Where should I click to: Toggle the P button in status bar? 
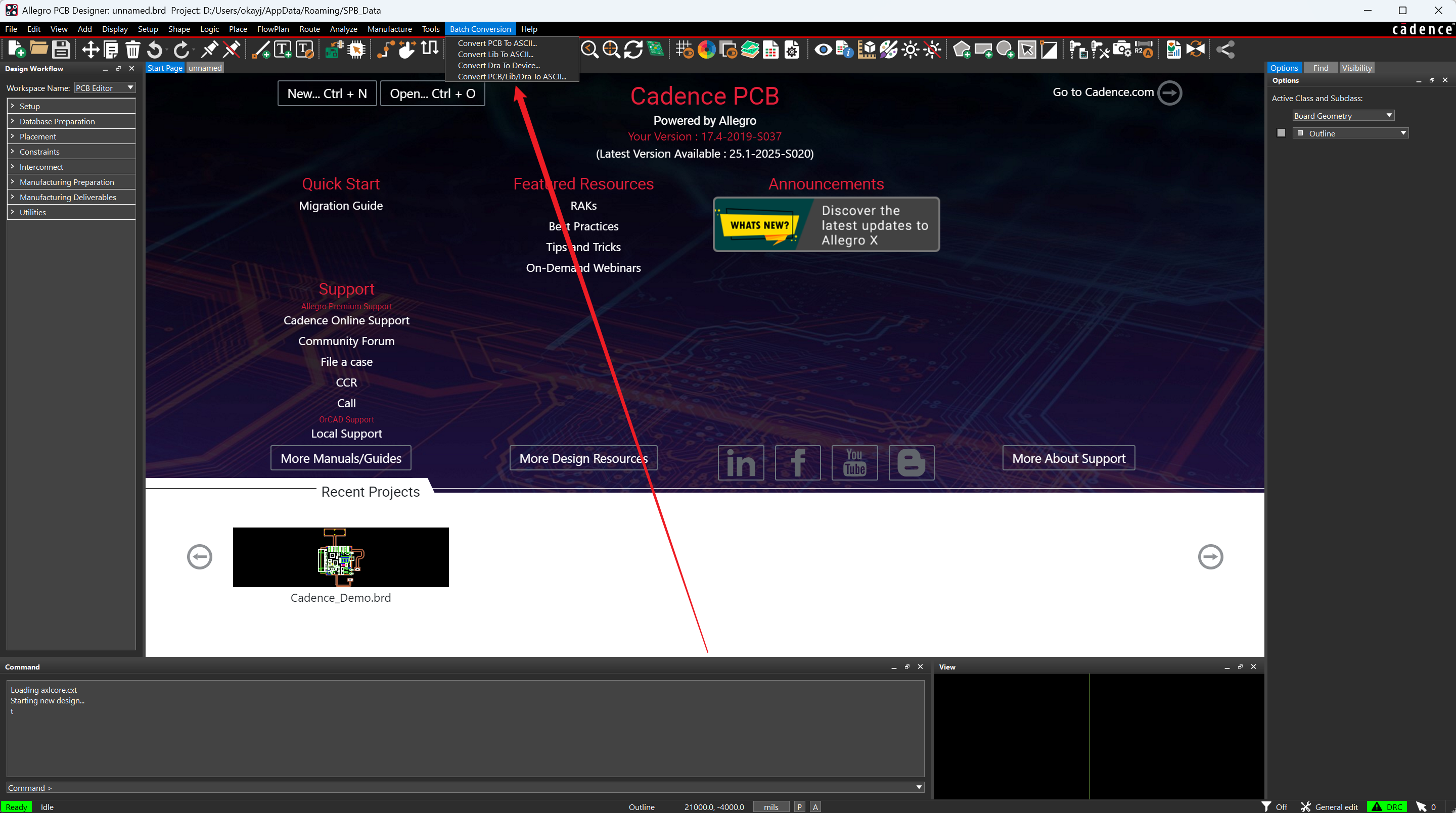(x=799, y=807)
